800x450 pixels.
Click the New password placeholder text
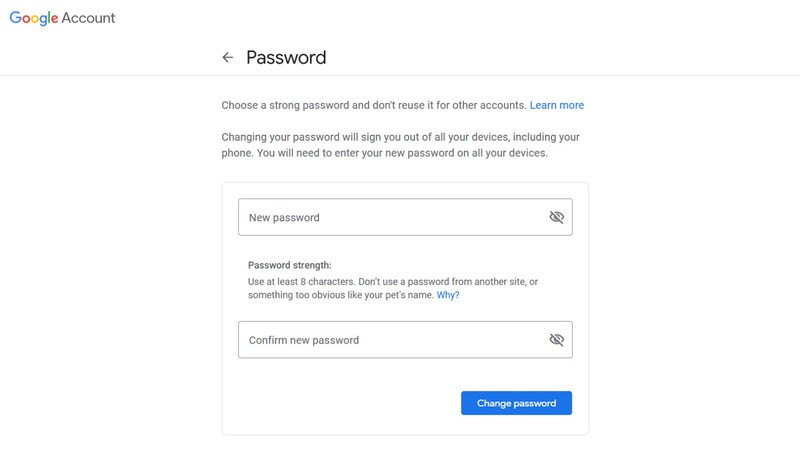(x=284, y=218)
